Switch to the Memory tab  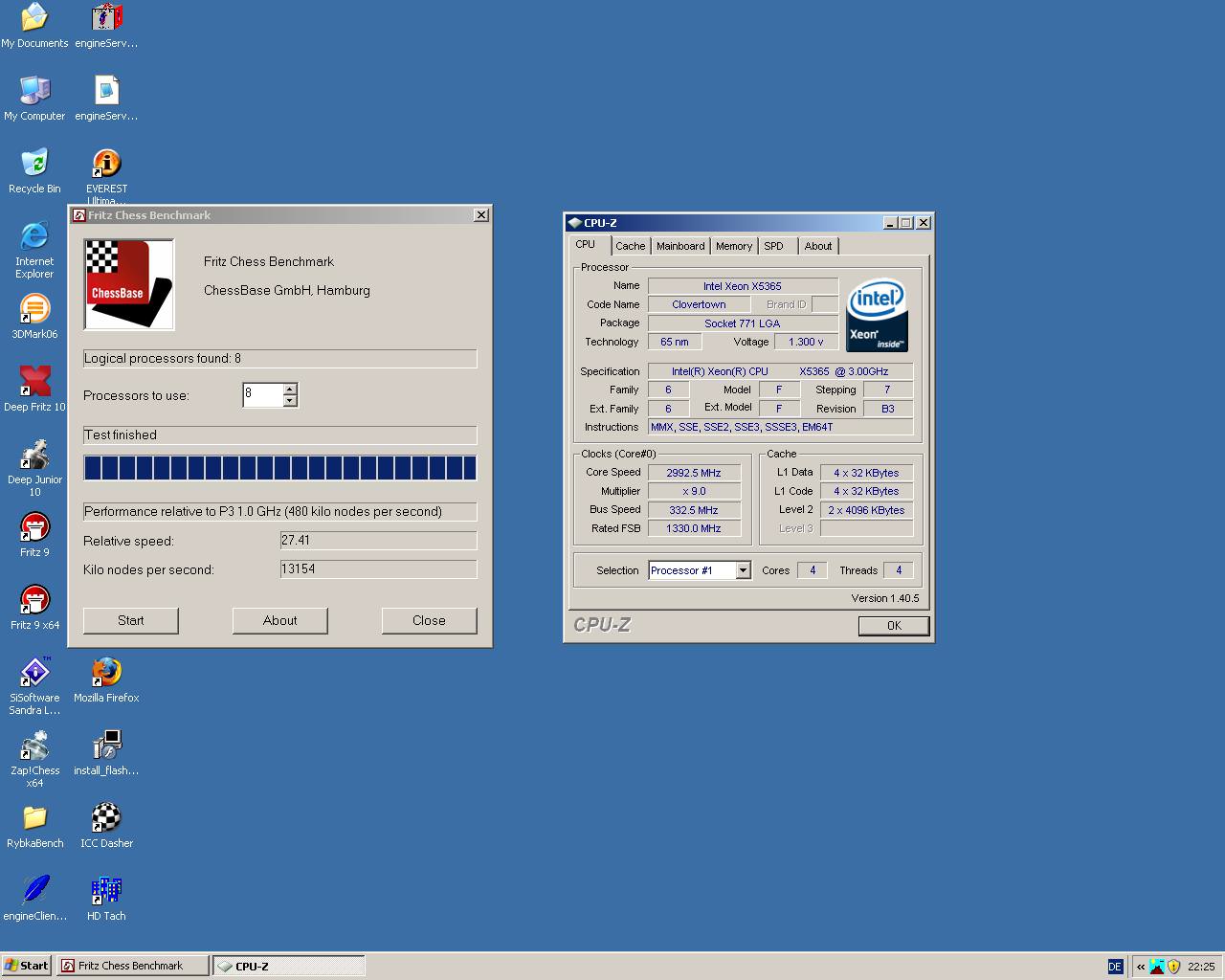734,246
